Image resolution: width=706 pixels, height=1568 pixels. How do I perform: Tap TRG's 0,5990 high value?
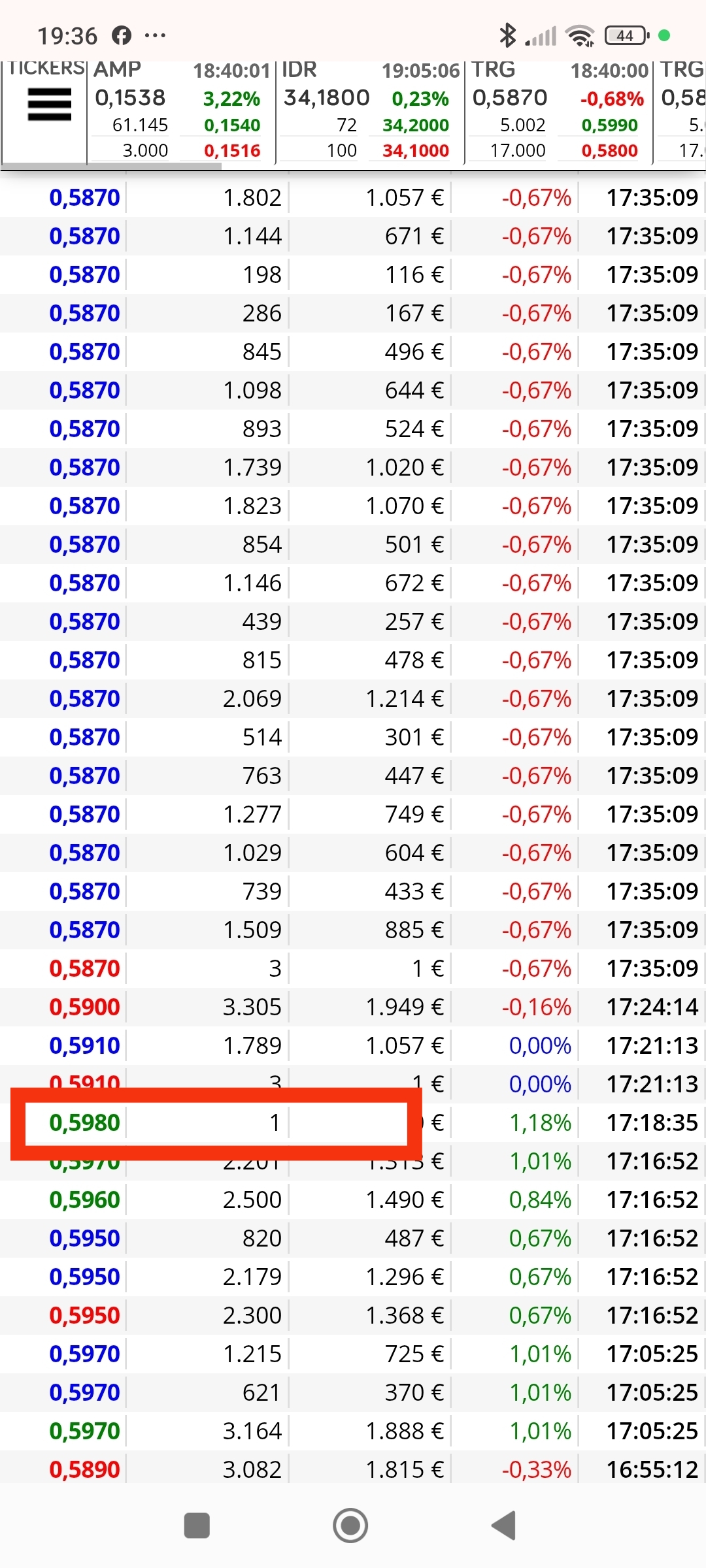(609, 125)
